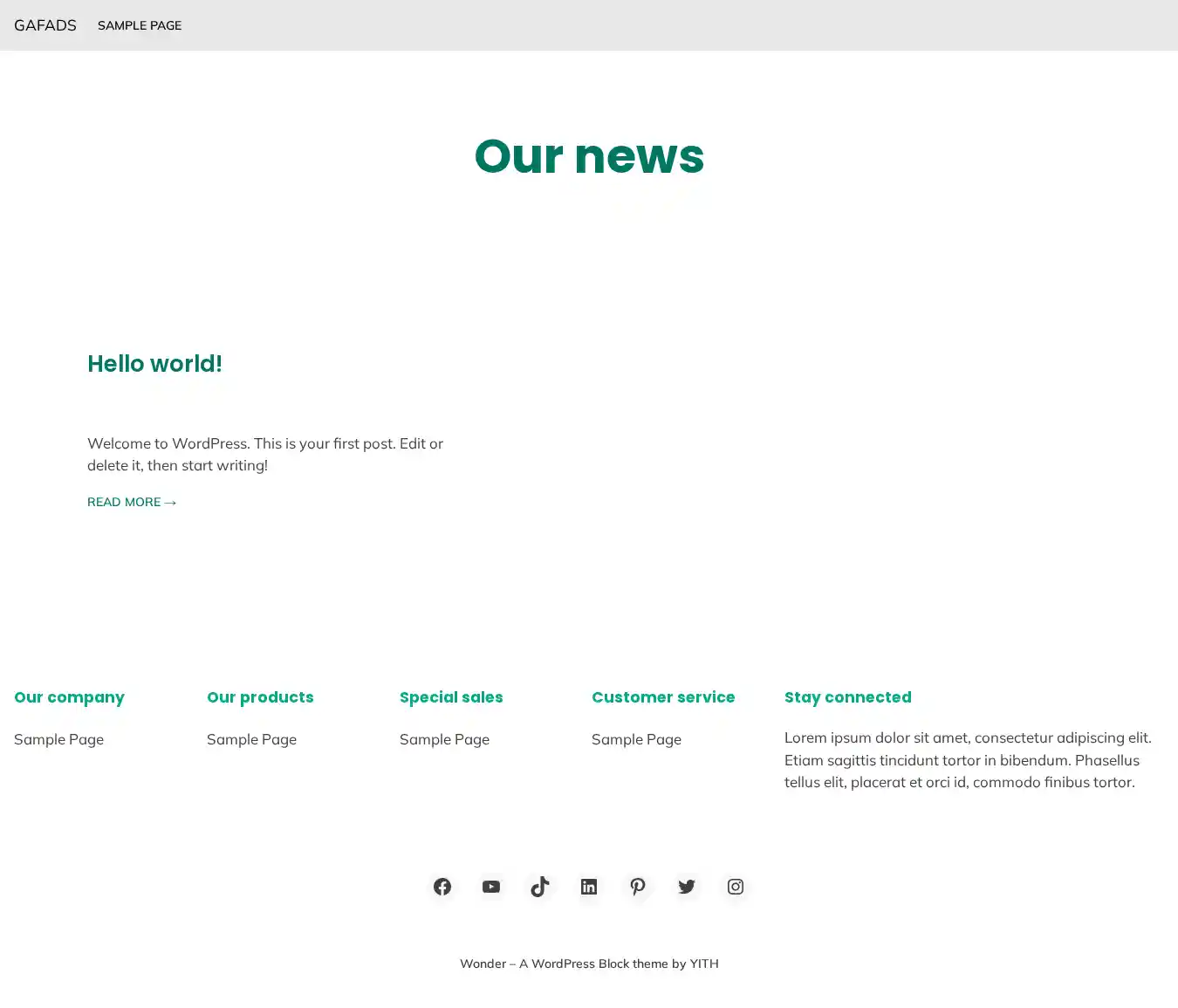Open the Facebook social link

442,887
